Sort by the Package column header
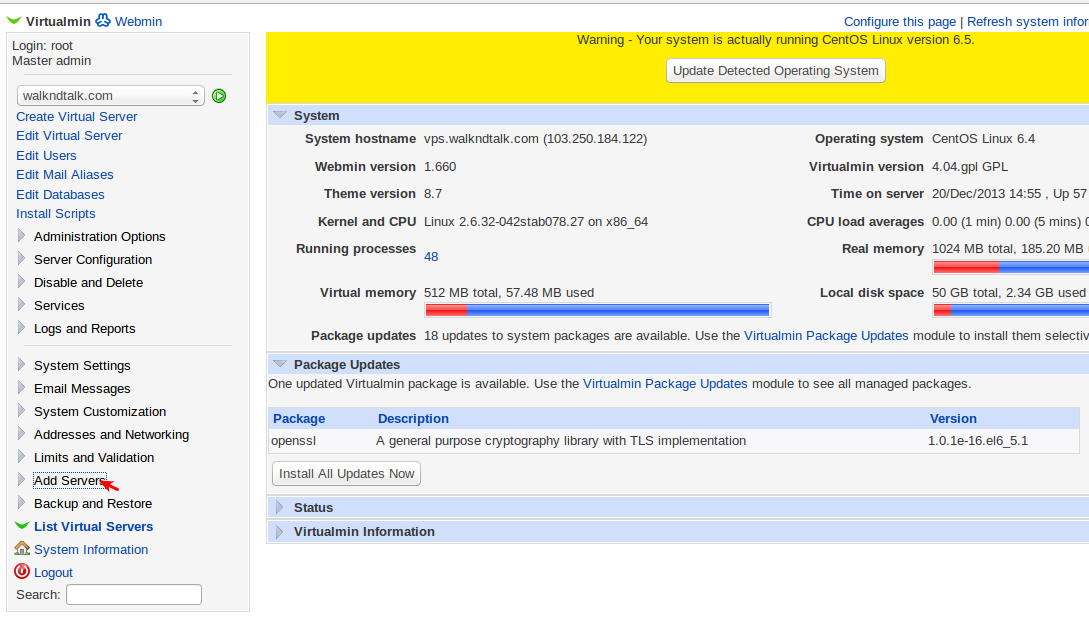The width and height of the screenshot is (1089, 621). coord(299,418)
